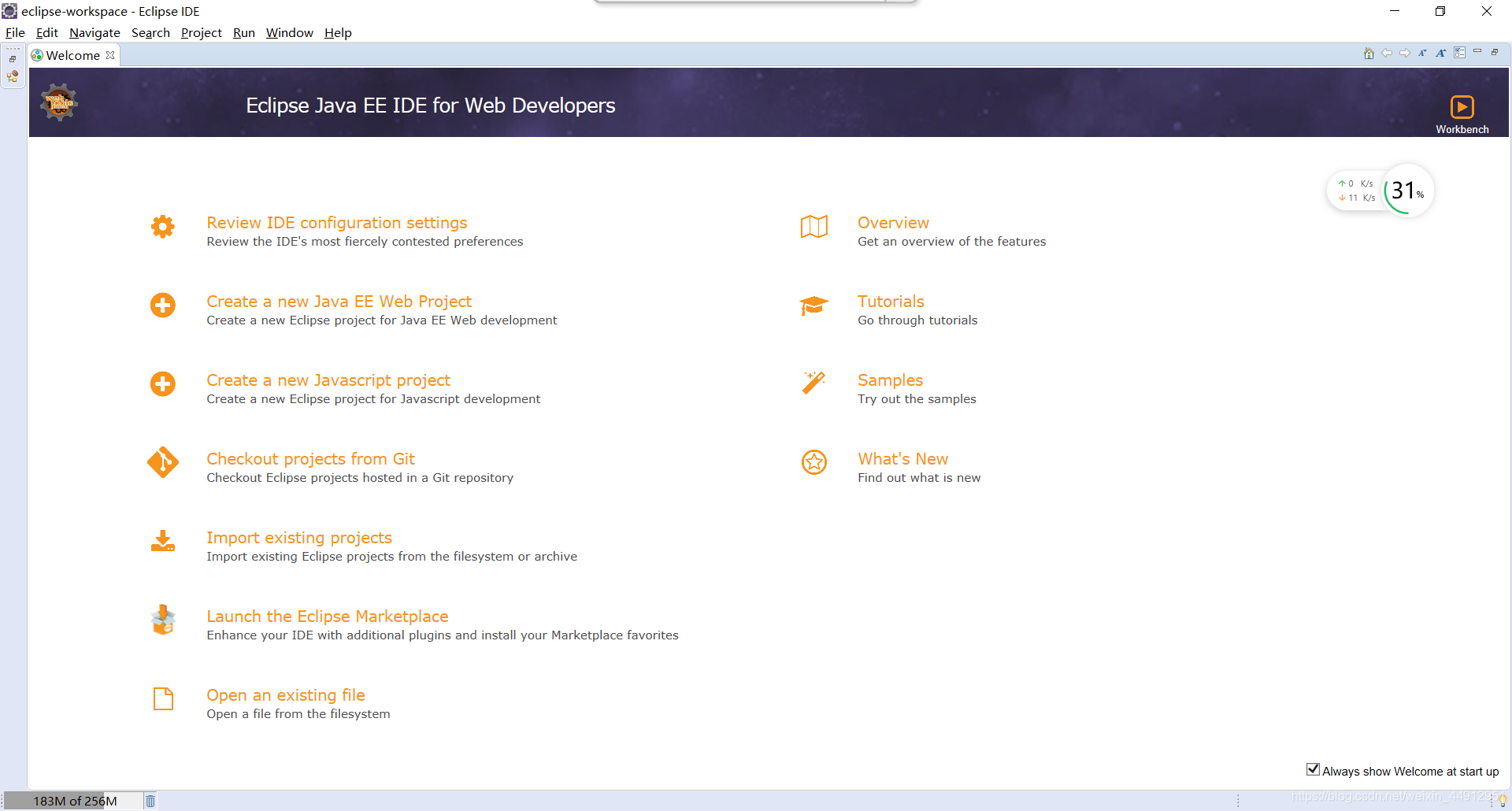
Task: Click the Workbench label text
Action: coord(1462,129)
